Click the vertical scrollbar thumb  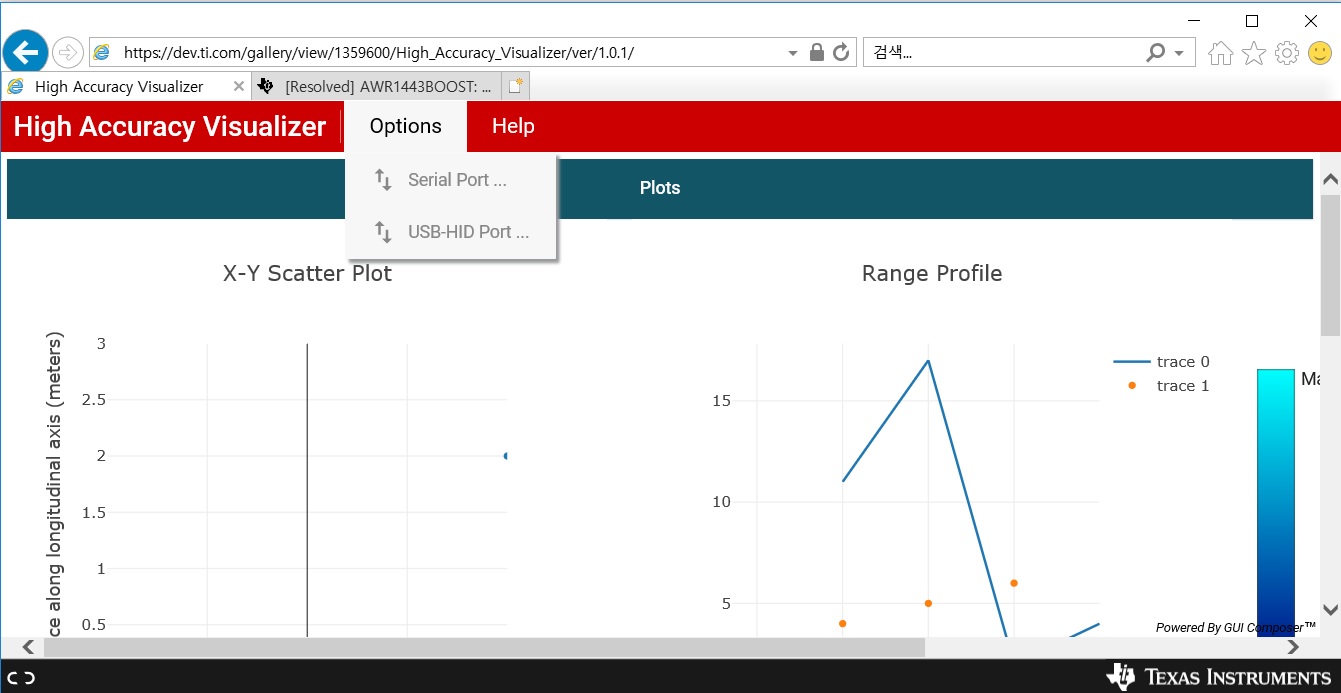pos(1330,265)
